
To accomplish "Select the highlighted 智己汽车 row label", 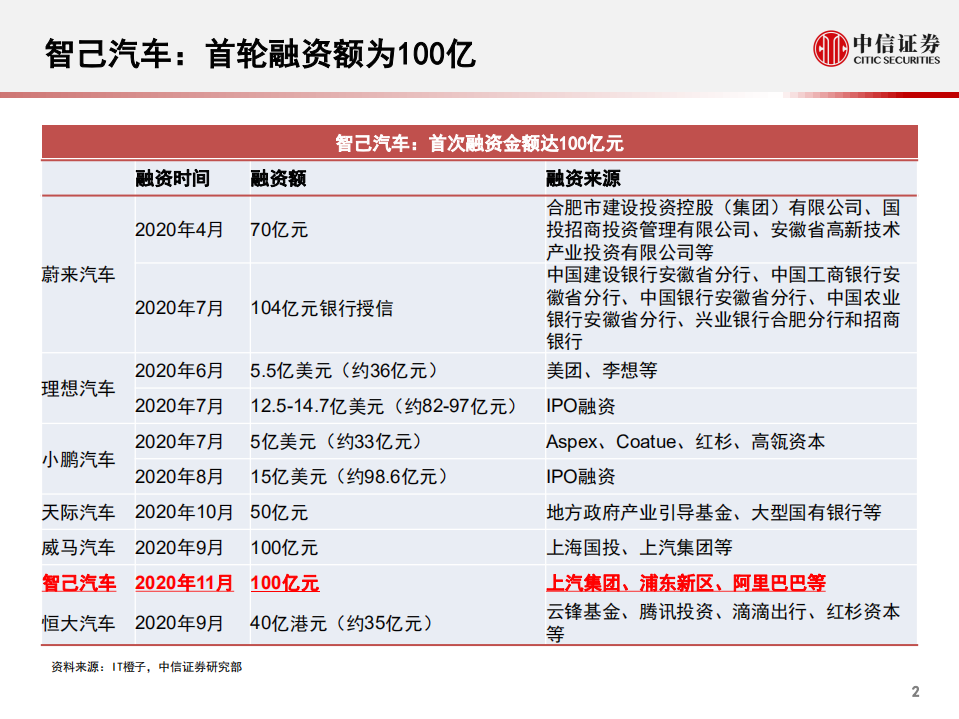I will point(83,583).
